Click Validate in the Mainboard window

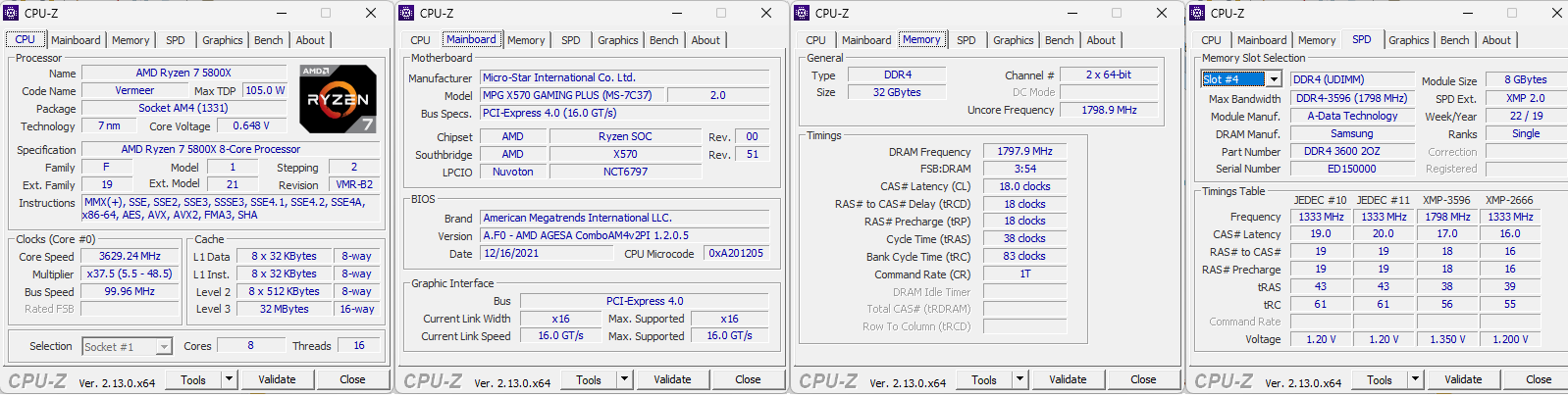[x=672, y=379]
